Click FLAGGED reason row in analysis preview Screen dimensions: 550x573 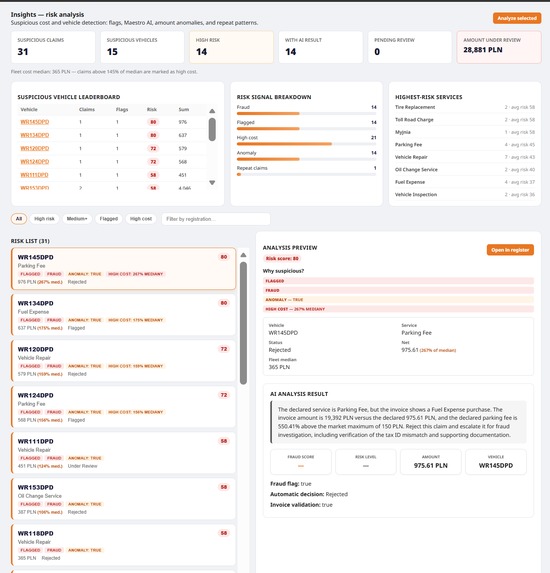tap(398, 281)
